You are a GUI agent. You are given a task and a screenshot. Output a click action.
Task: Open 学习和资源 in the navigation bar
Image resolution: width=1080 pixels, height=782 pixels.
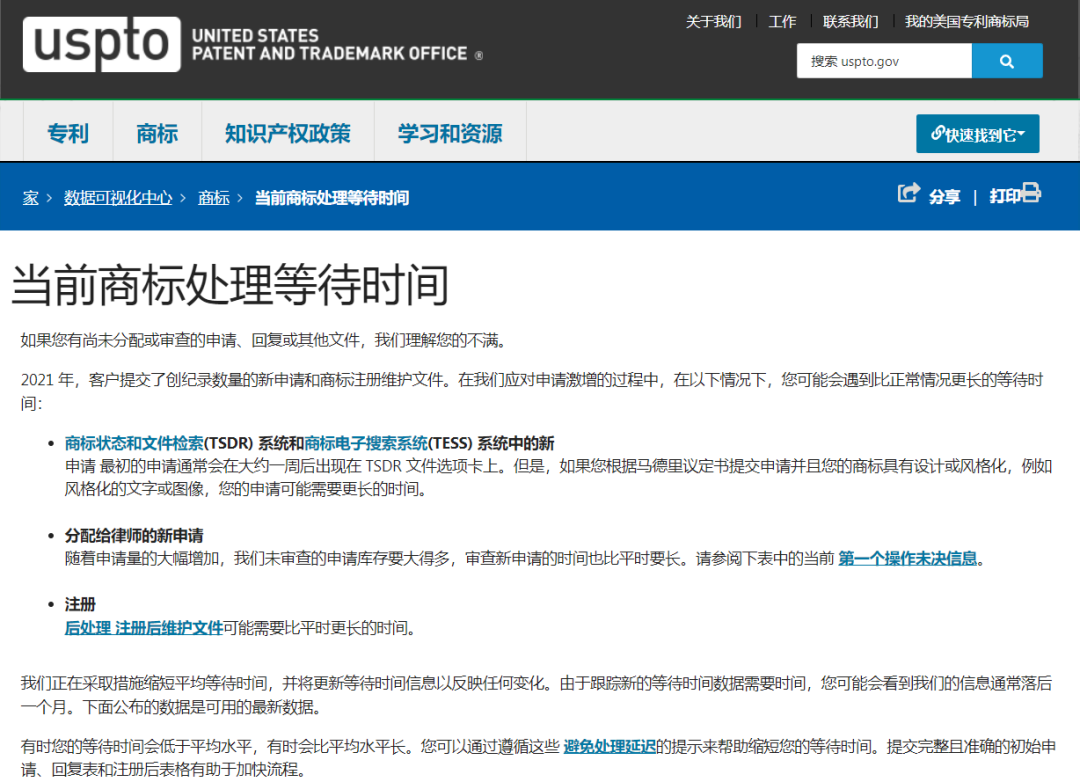coord(449,131)
